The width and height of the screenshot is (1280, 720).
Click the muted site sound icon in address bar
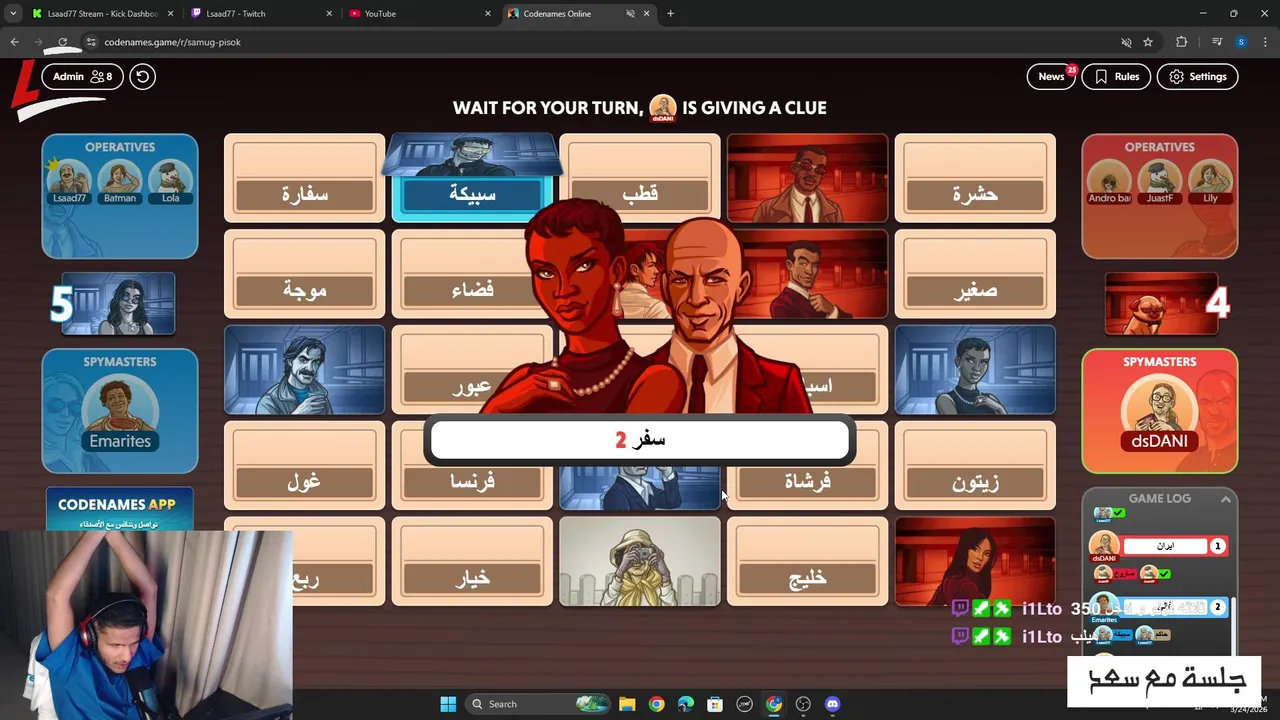[x=1126, y=42]
